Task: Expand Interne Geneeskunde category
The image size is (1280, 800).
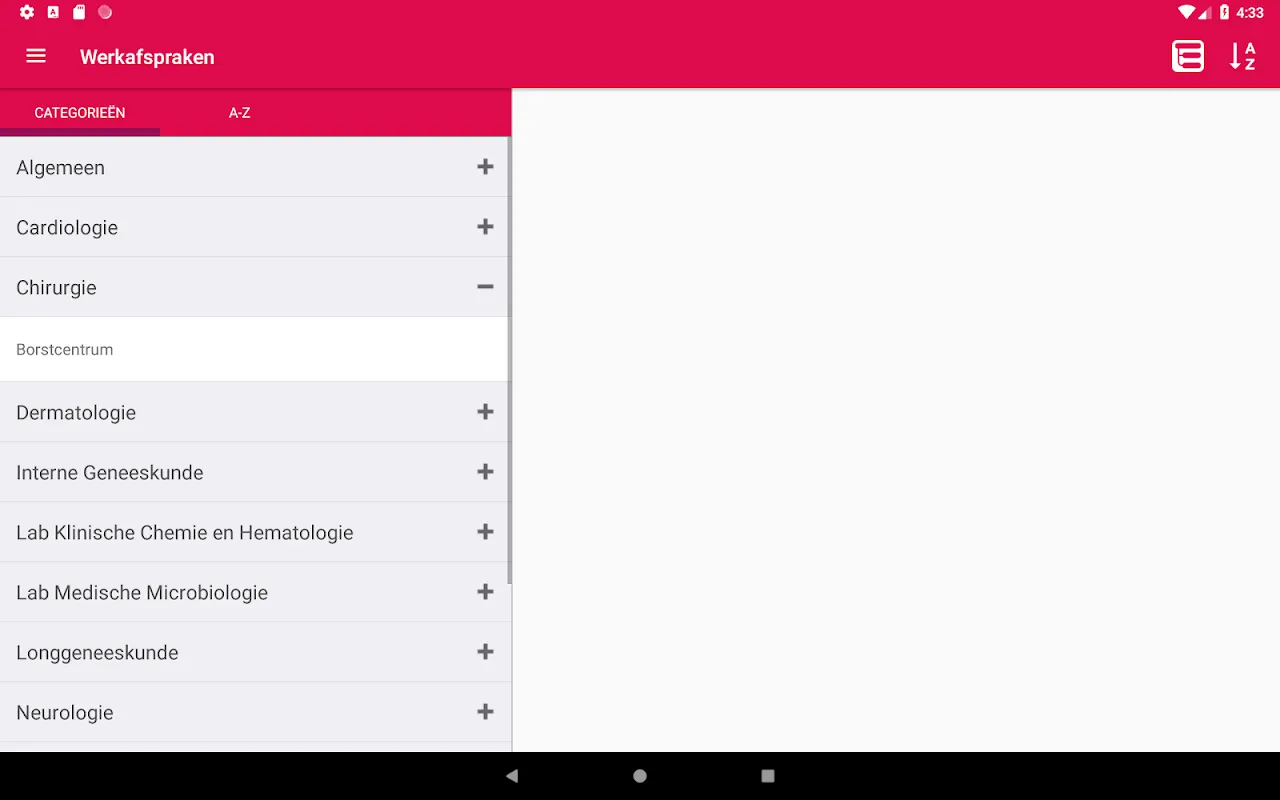Action: pos(485,472)
